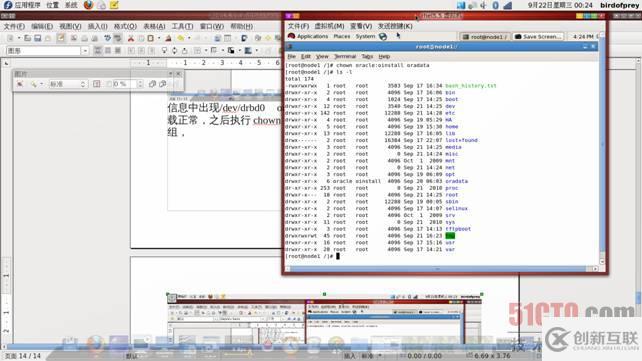Open the 图形 style list dropdown arrow
This screenshot has width=642, height=361.
(x=85, y=51)
